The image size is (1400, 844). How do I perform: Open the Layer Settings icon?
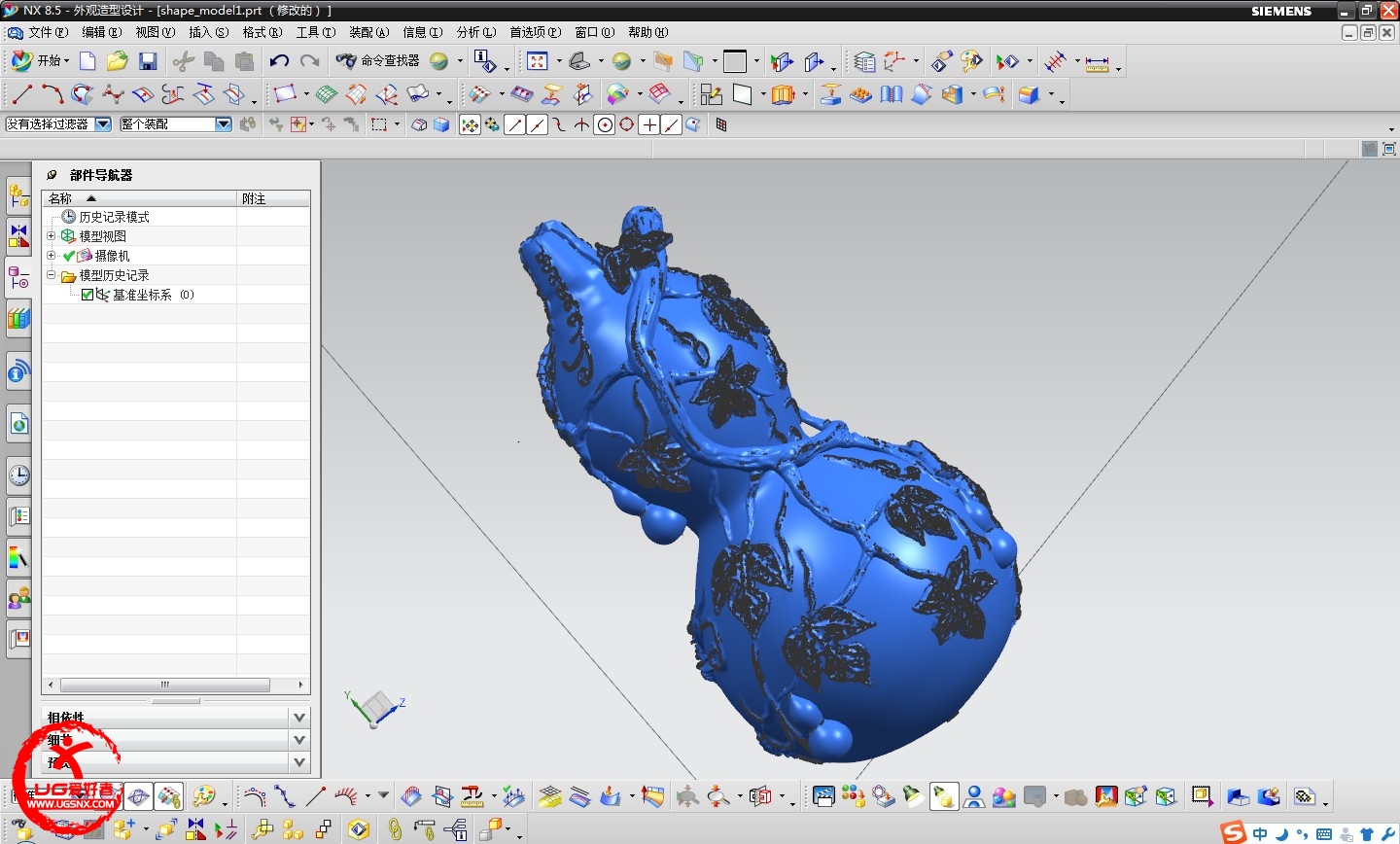point(864,61)
